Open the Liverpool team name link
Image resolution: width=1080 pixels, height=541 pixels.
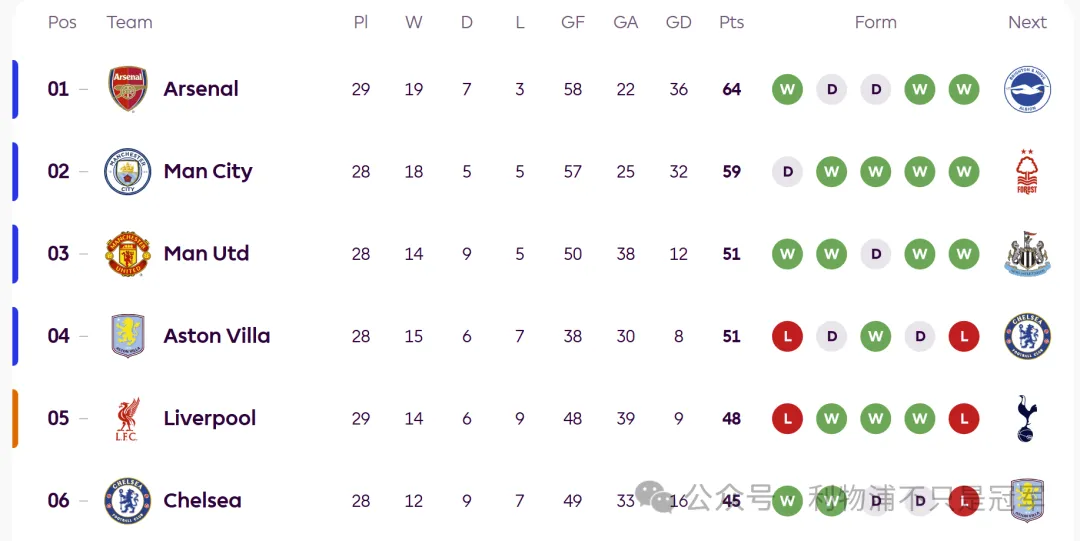point(210,418)
